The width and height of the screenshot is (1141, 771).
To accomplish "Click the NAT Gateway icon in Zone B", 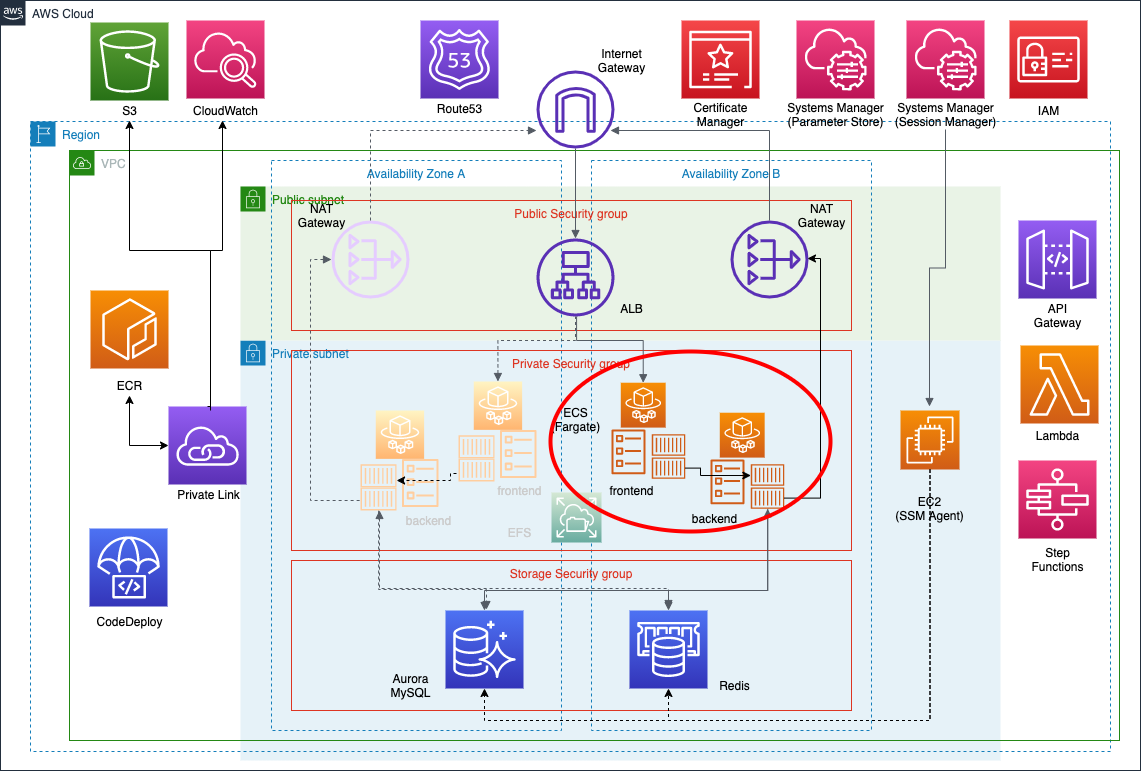I will 769,260.
